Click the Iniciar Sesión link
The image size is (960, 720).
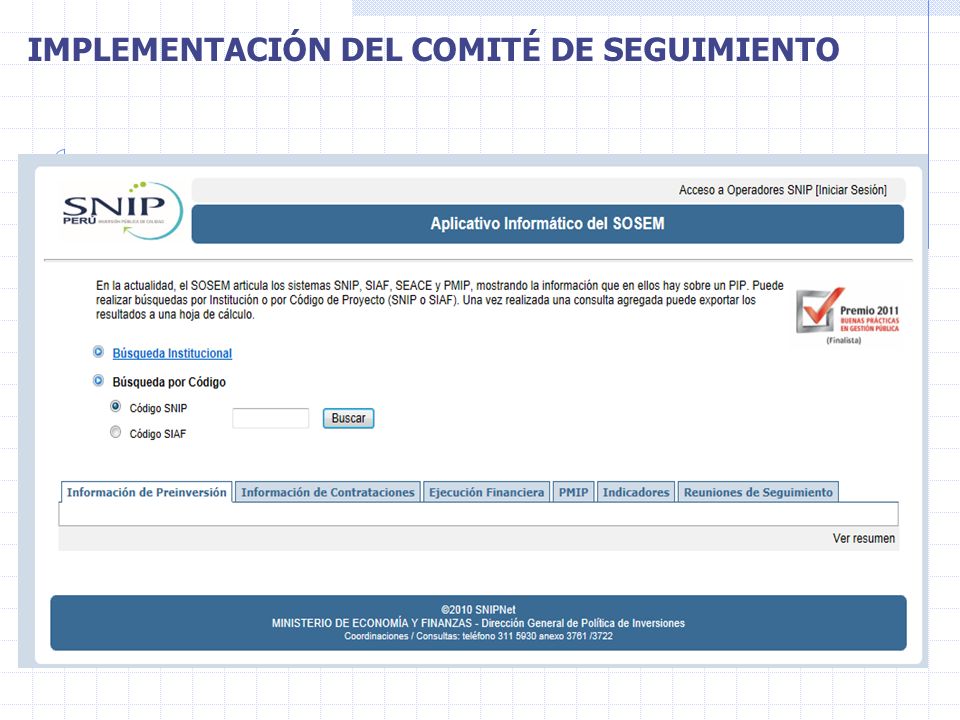pyautogui.click(x=851, y=190)
